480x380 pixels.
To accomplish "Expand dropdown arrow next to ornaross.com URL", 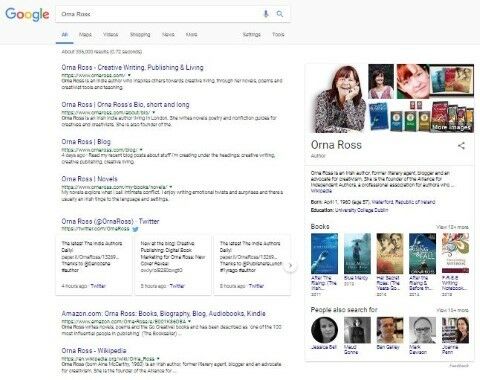I will (x=129, y=75).
